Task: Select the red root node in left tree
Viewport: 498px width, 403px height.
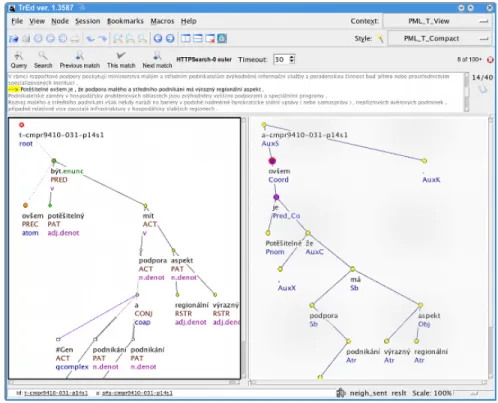Action: (22, 125)
